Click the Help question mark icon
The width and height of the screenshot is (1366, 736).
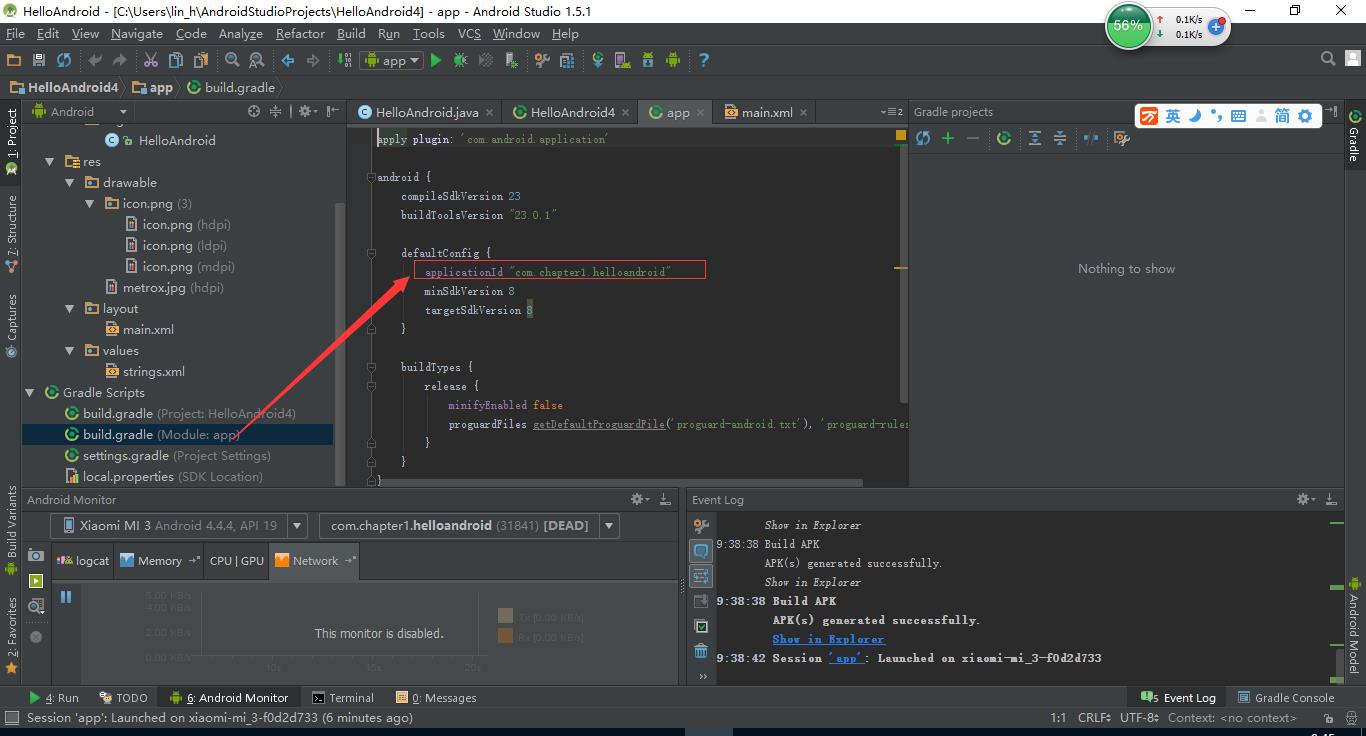point(704,60)
